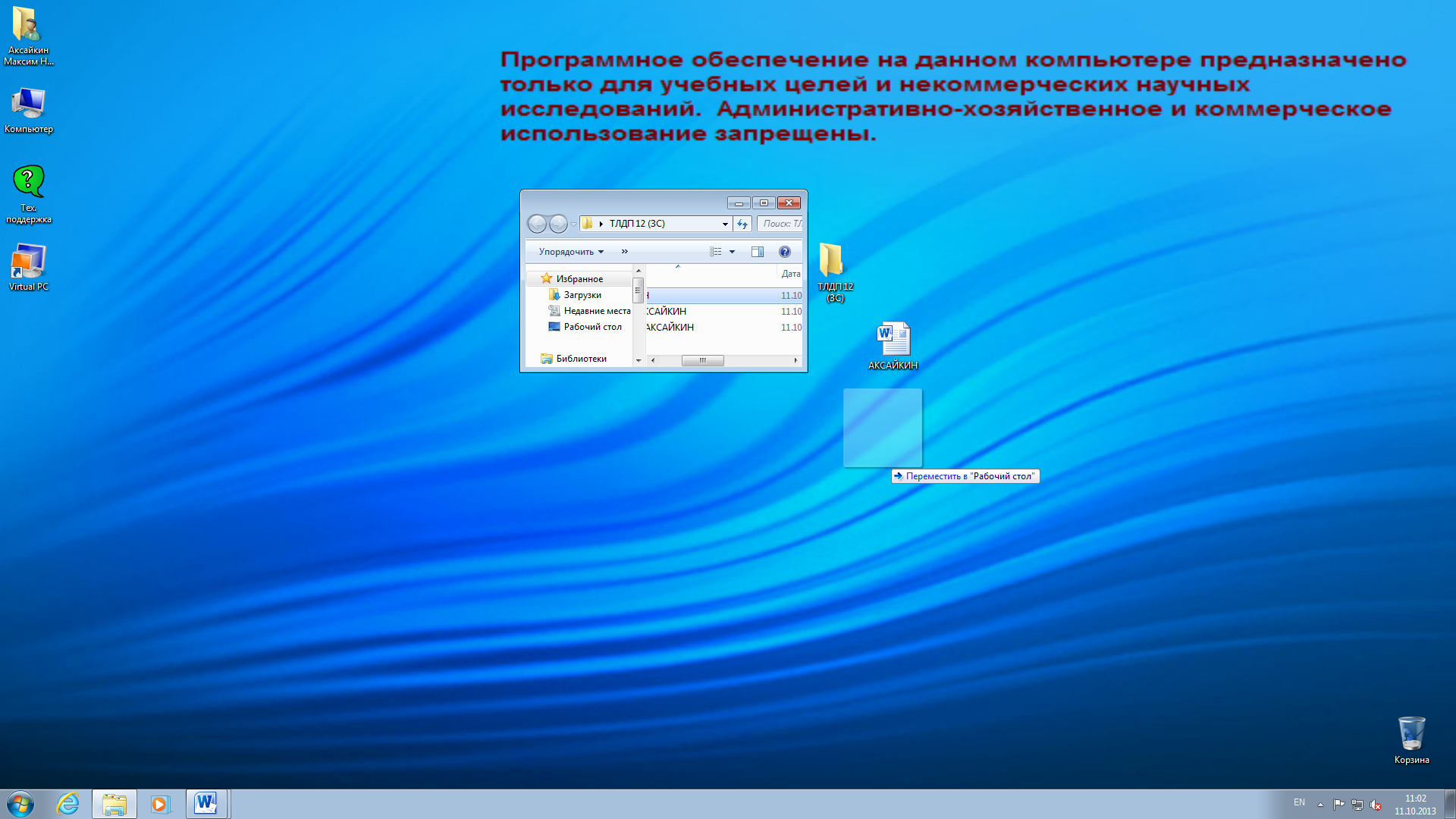Select the Virtual PC desktop shortcut

coord(28,267)
